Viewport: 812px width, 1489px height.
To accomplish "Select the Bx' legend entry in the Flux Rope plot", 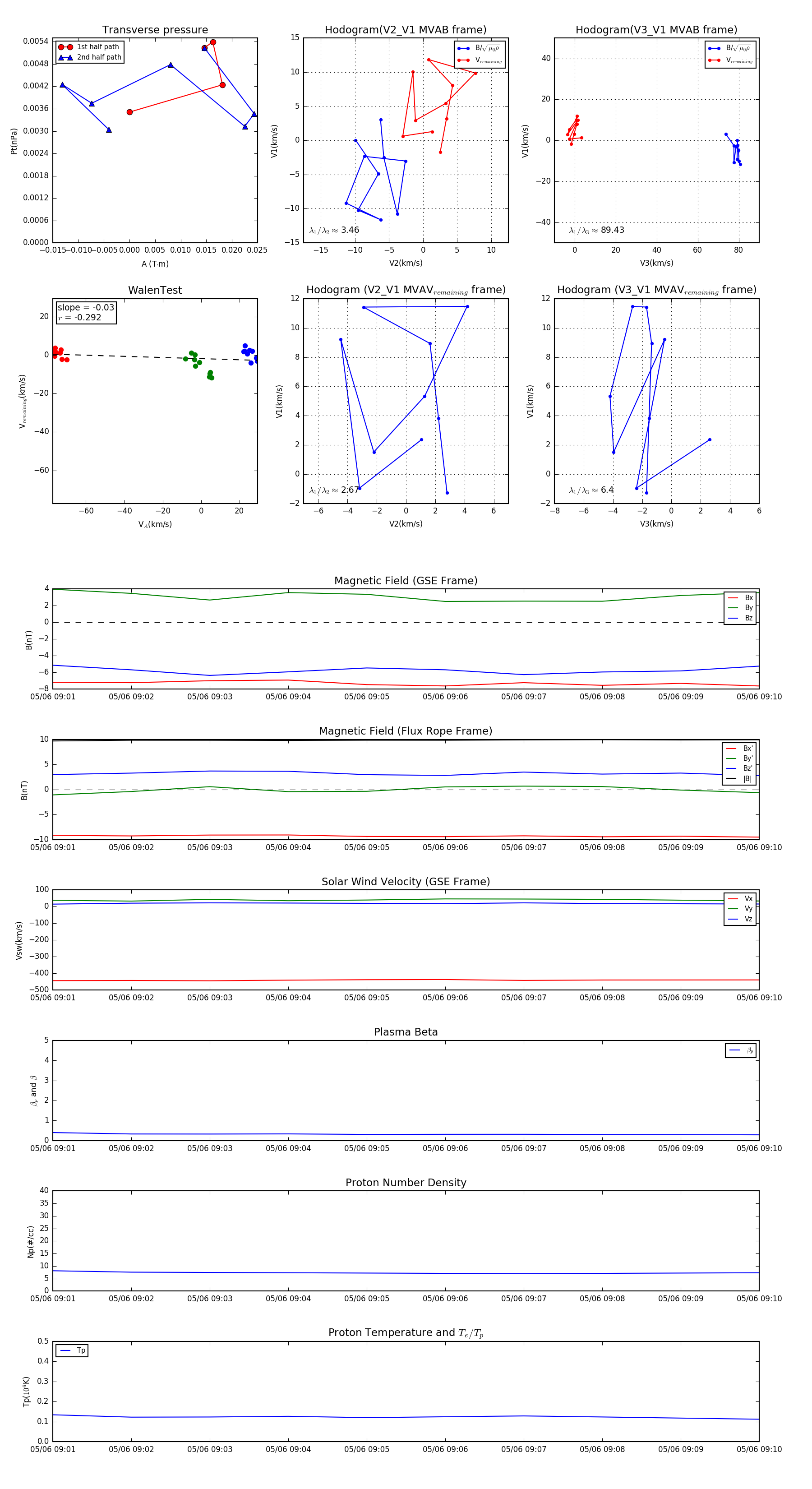I will click(740, 748).
